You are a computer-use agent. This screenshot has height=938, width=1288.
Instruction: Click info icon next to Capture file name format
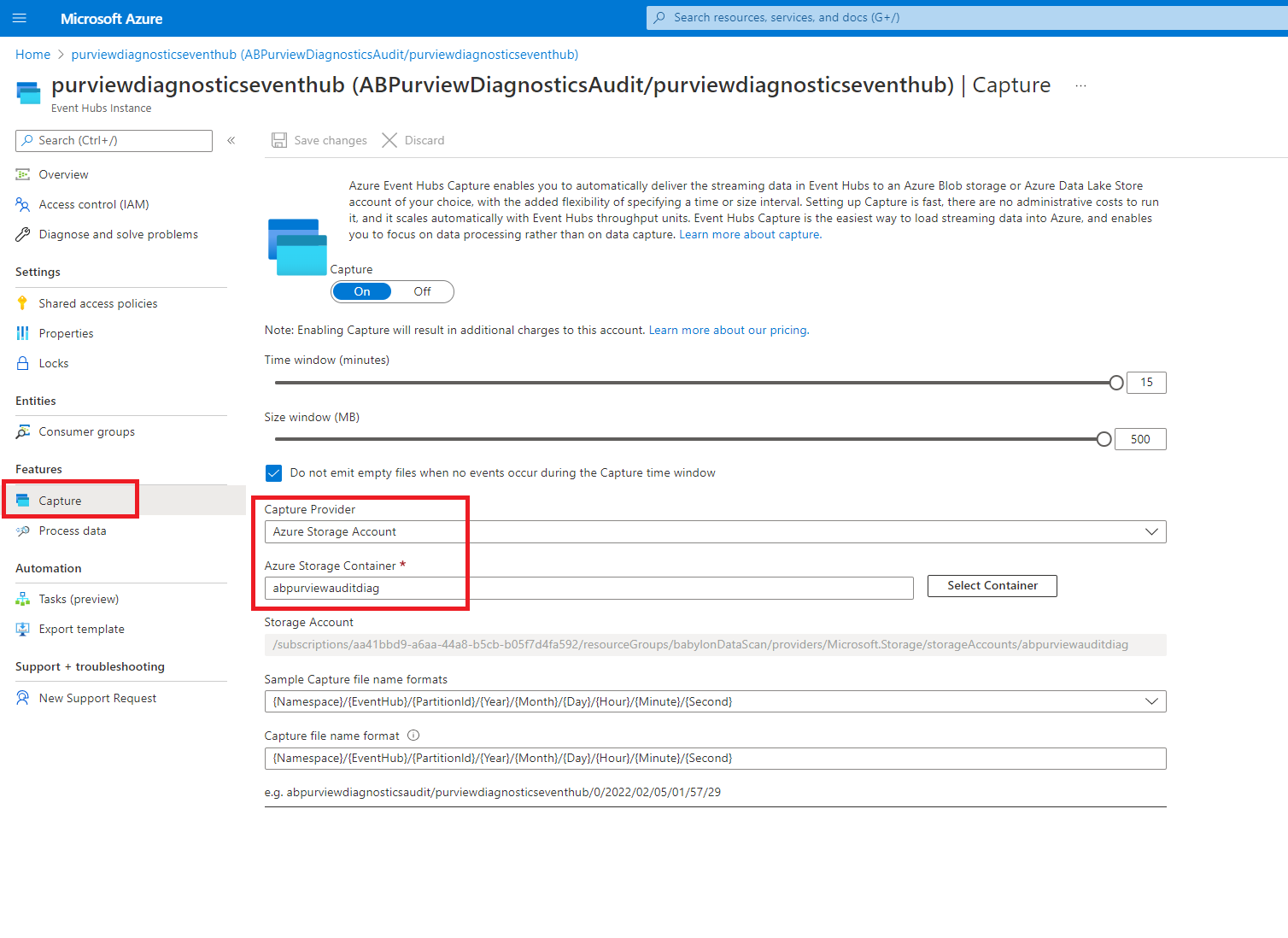point(413,736)
